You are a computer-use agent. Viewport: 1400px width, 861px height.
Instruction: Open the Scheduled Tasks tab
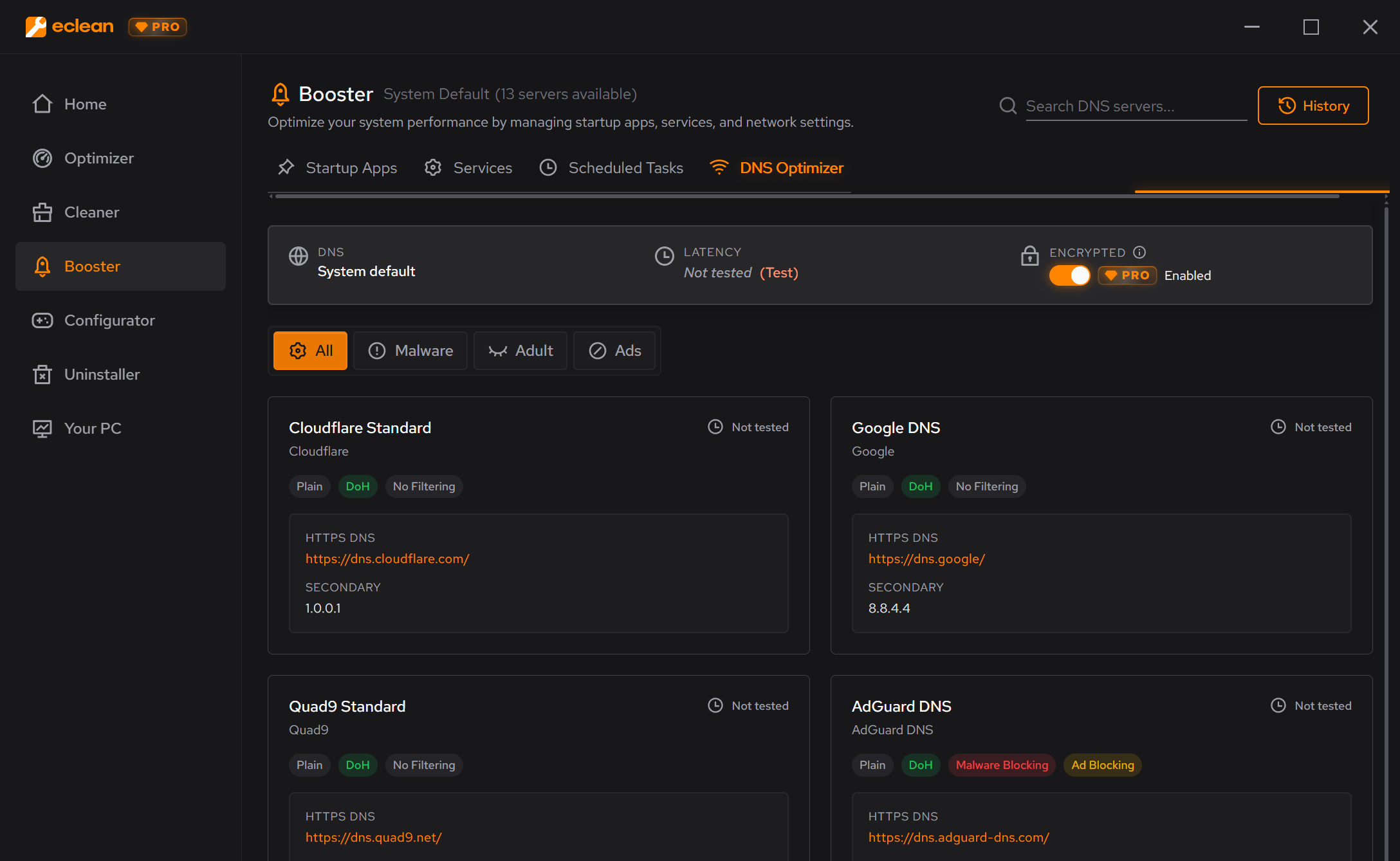(x=612, y=168)
